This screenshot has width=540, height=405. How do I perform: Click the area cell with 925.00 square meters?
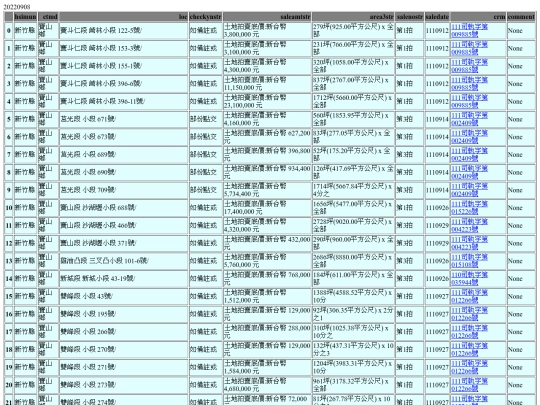[x=353, y=31]
